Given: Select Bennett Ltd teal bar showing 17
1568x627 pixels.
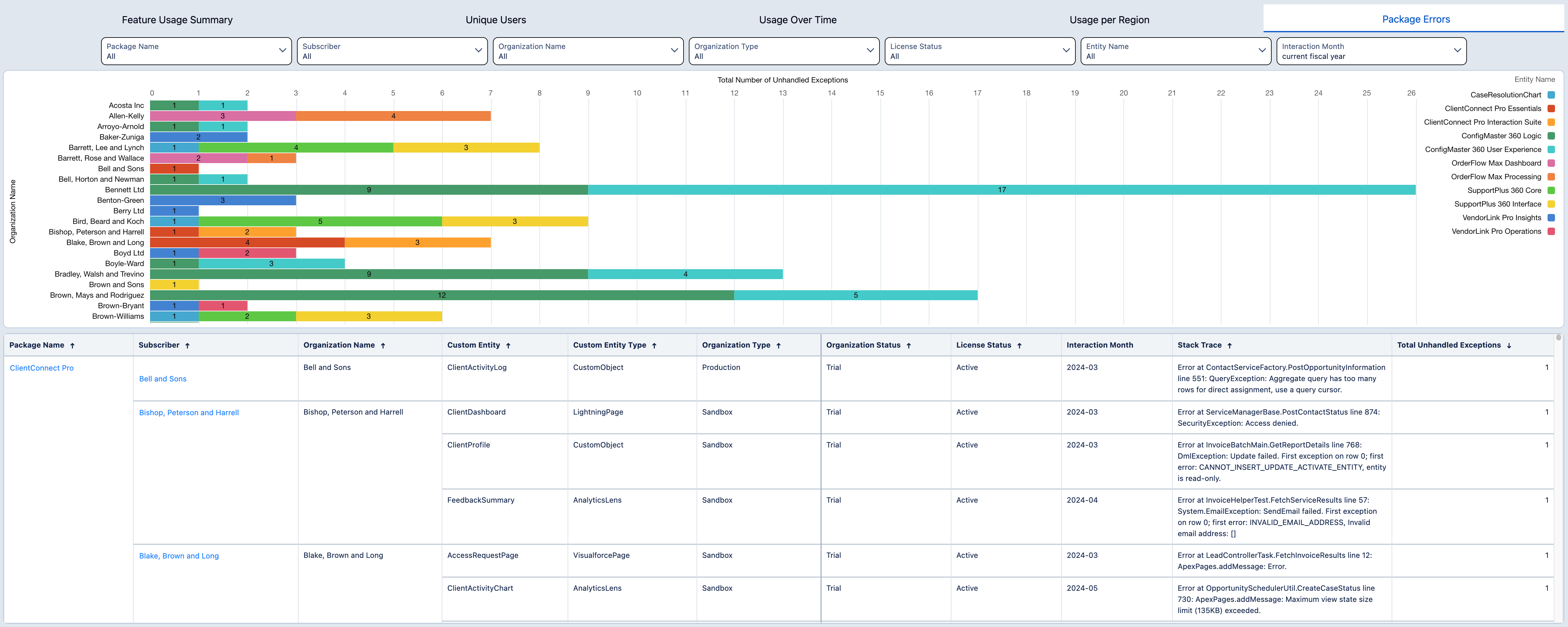Looking at the screenshot, I should coord(1002,190).
